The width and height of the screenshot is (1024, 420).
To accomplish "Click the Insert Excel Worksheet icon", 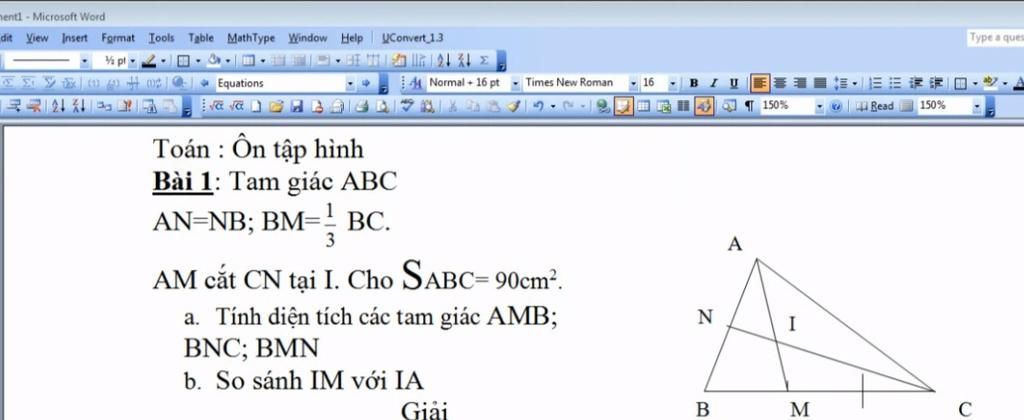I will click(664, 105).
